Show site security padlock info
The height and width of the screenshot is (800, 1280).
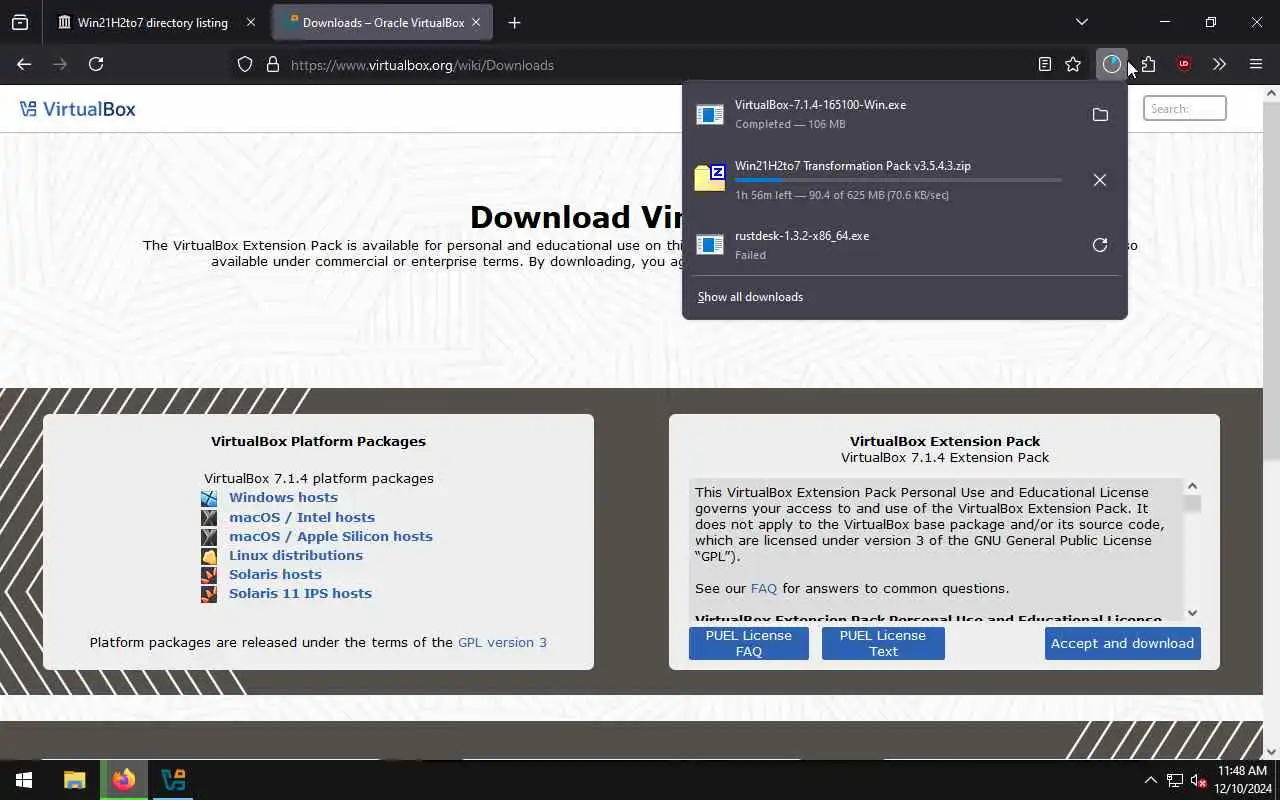click(272, 65)
